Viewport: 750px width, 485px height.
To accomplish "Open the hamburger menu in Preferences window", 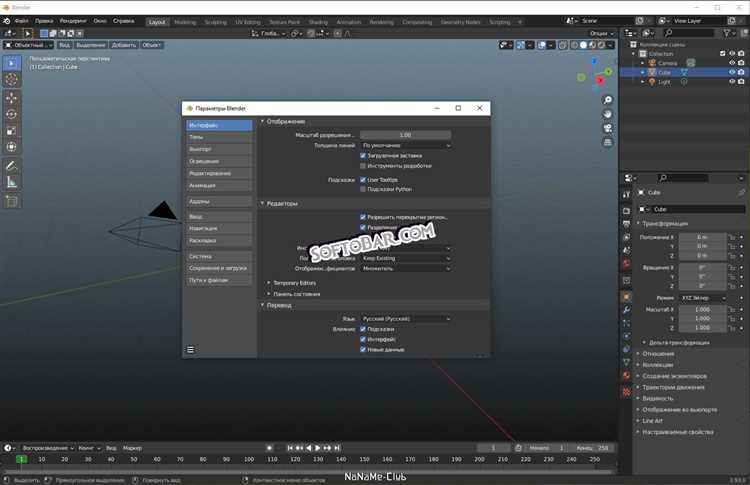I will 190,350.
